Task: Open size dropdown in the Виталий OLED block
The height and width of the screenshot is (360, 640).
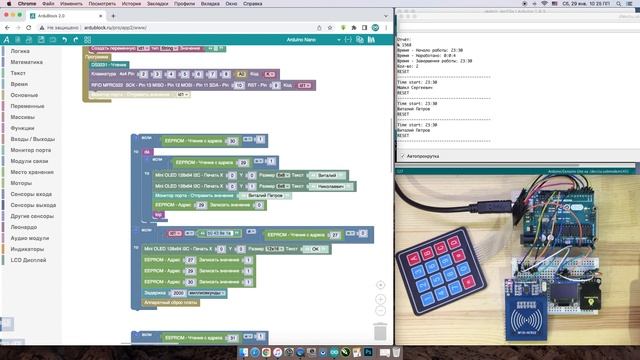Action: coord(283,175)
